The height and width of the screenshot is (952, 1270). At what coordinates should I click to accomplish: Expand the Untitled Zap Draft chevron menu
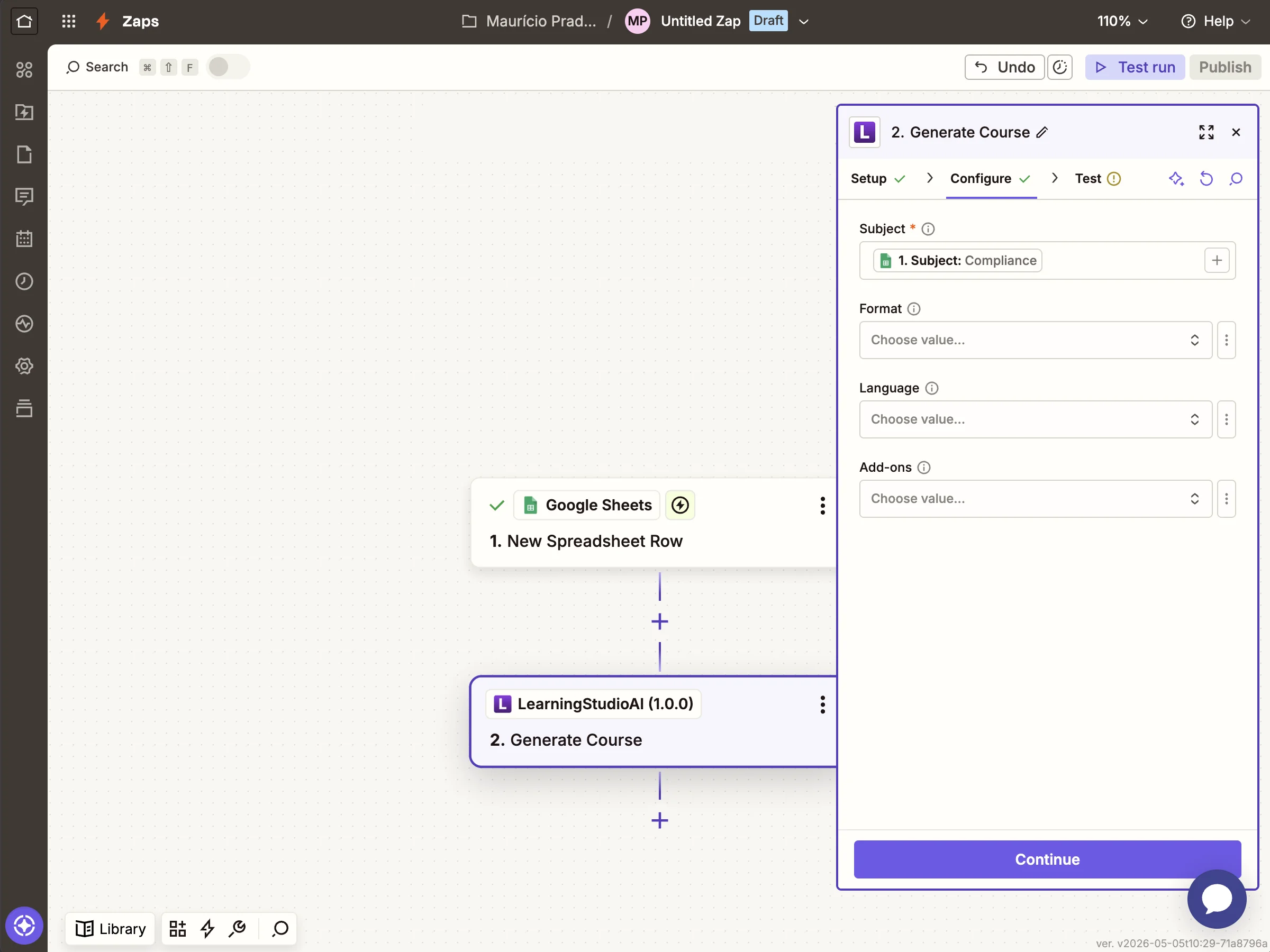tap(804, 22)
